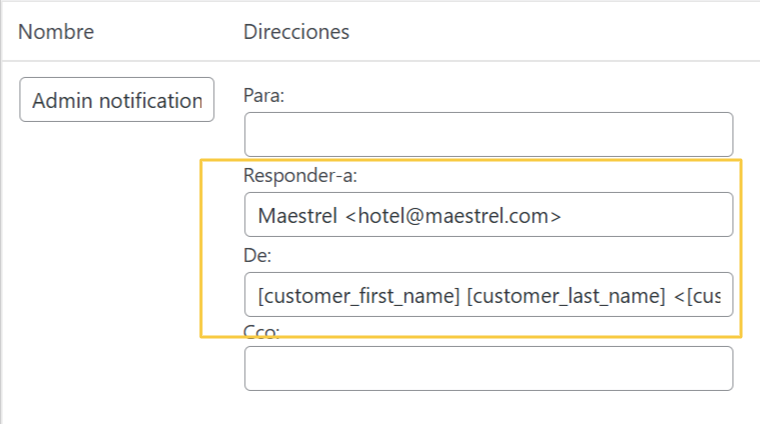Click the [customer_last_name] placeholder text
The width and height of the screenshot is (760, 424).
(566, 296)
